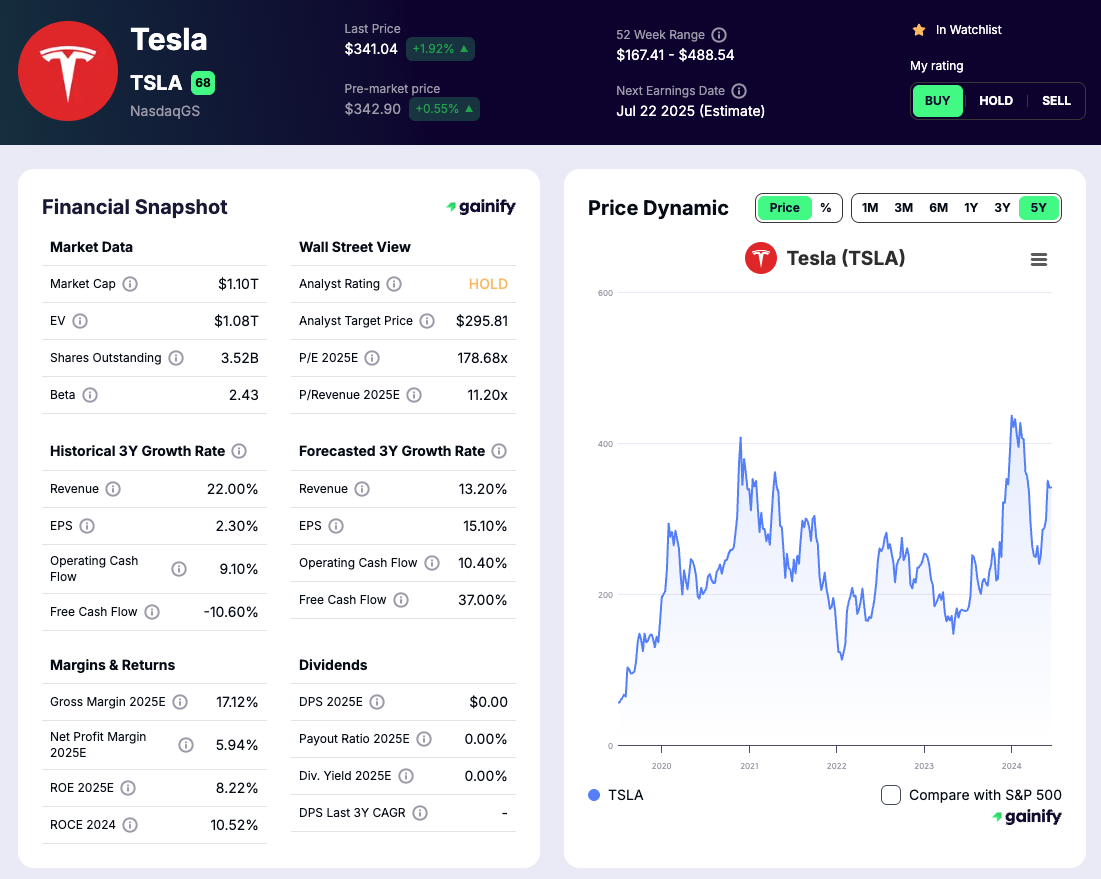
Task: Select HOLD in My rating
Action: pyautogui.click(x=996, y=100)
